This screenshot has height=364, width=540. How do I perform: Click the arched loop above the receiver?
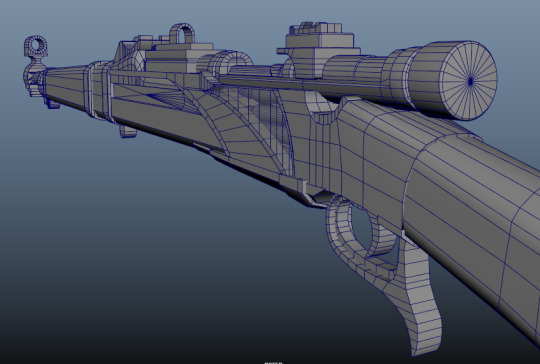pyautogui.click(x=182, y=33)
